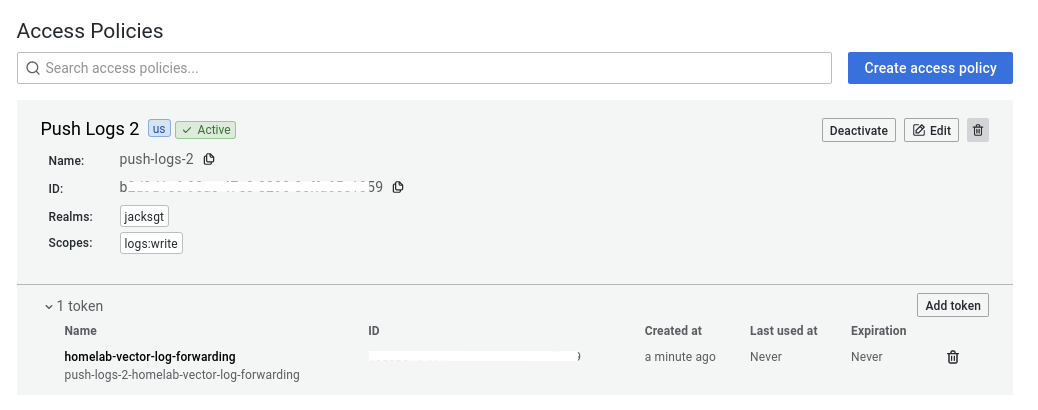Select the homelab-vector-log-forwarding token name

150,356
